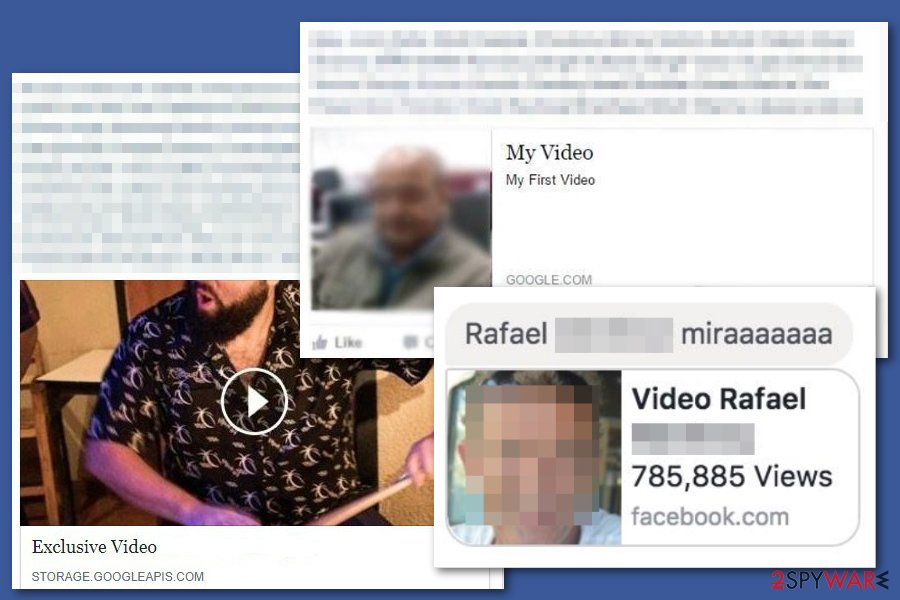900x600 pixels.
Task: Open the Rafael miraaaaaaa message bubble
Action: (649, 334)
